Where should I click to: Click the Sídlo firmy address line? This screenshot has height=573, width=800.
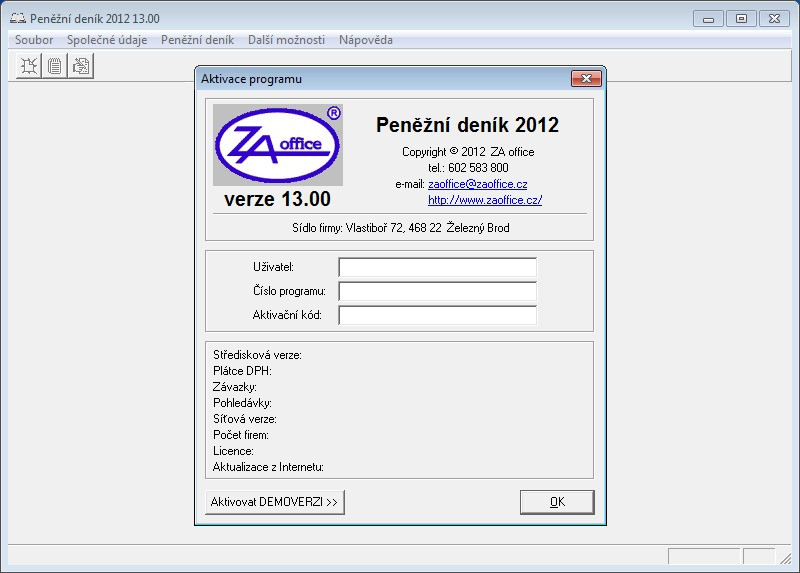tap(401, 228)
